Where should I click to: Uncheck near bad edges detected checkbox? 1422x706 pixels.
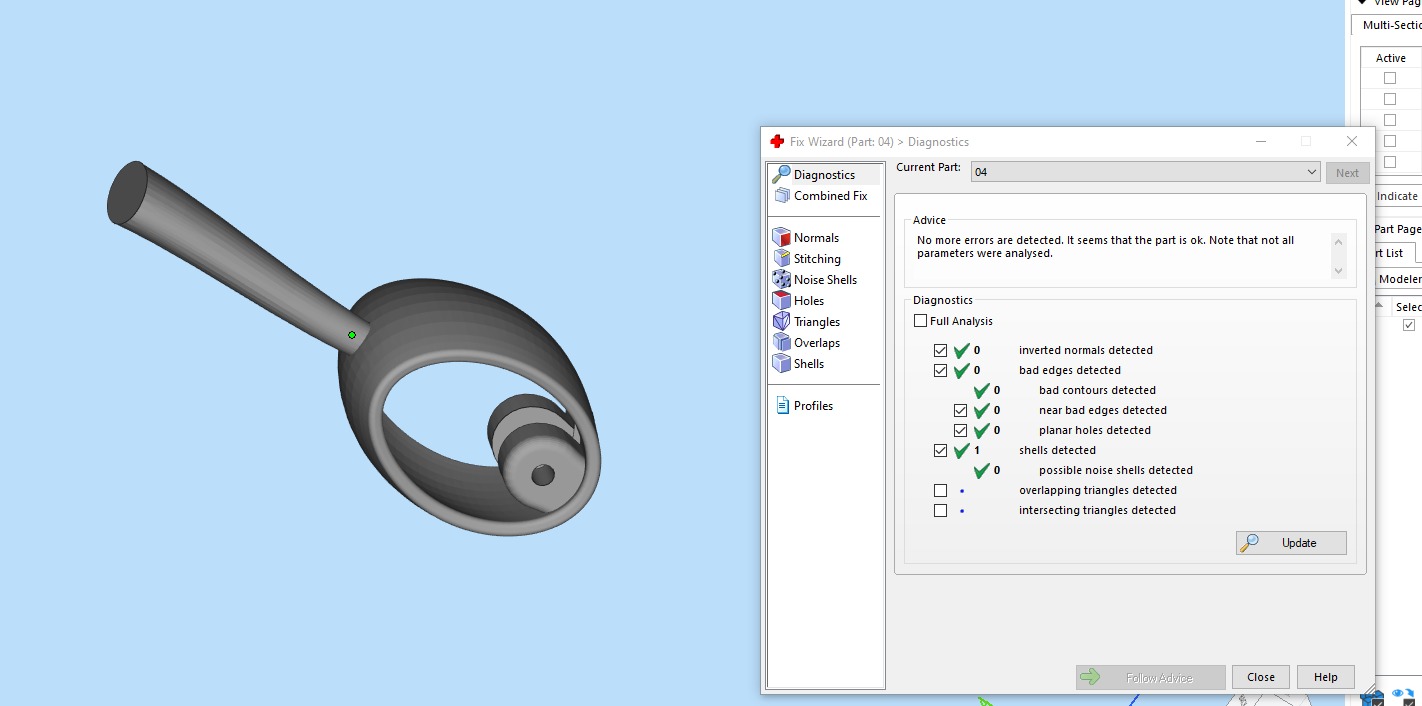[x=960, y=411]
